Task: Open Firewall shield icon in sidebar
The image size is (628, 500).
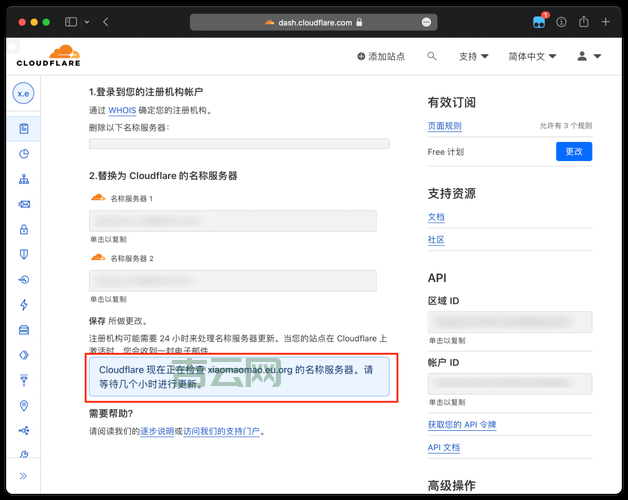Action: [24, 254]
